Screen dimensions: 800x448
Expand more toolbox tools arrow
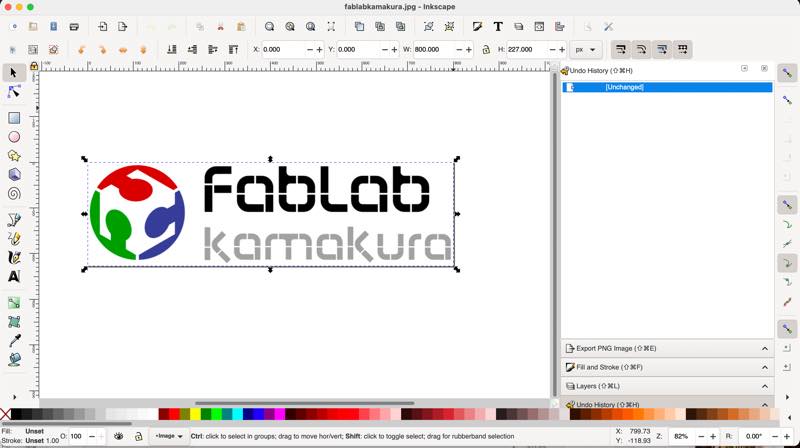[x=14, y=396]
